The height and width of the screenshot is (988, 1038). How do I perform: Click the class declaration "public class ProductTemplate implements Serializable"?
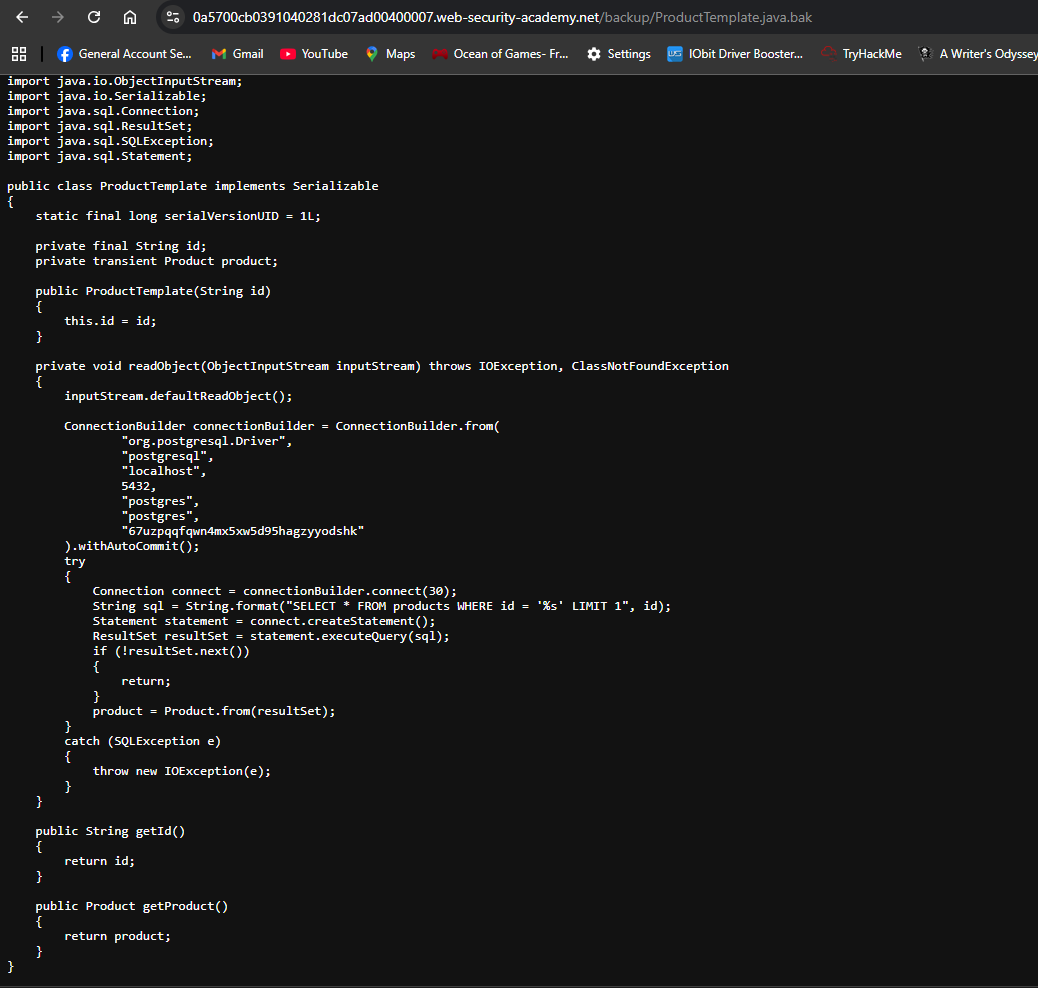click(x=193, y=186)
